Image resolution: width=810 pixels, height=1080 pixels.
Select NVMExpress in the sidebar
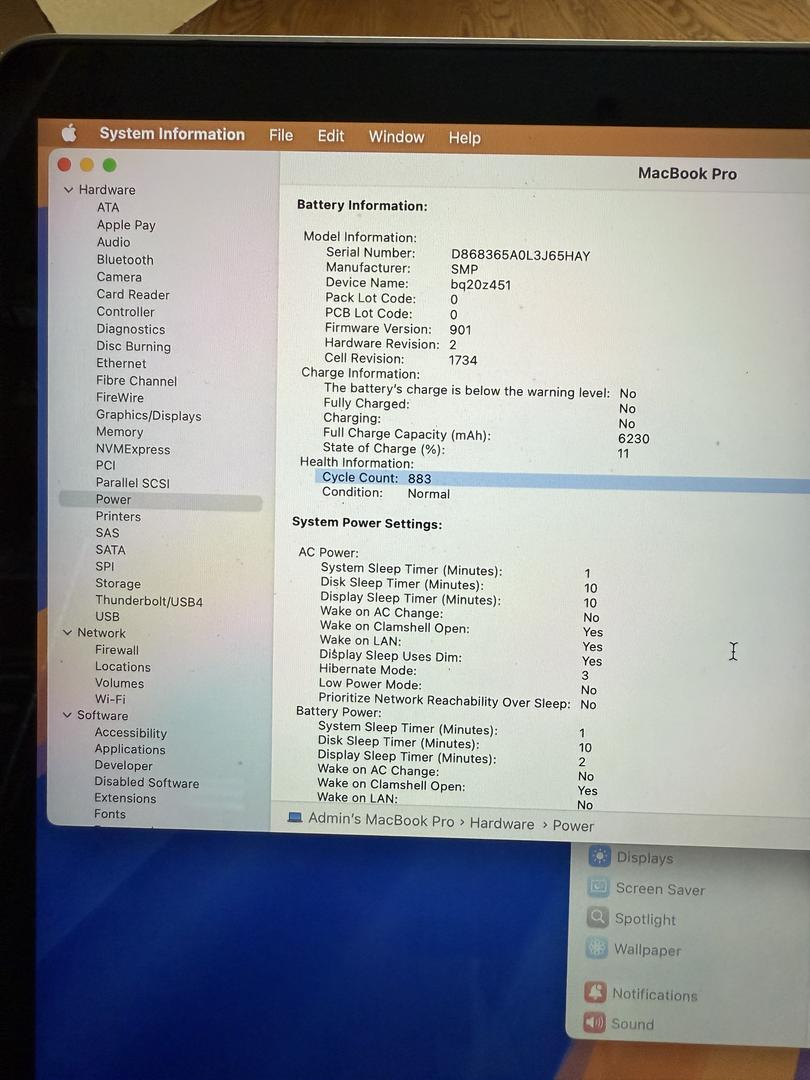[x=133, y=449]
